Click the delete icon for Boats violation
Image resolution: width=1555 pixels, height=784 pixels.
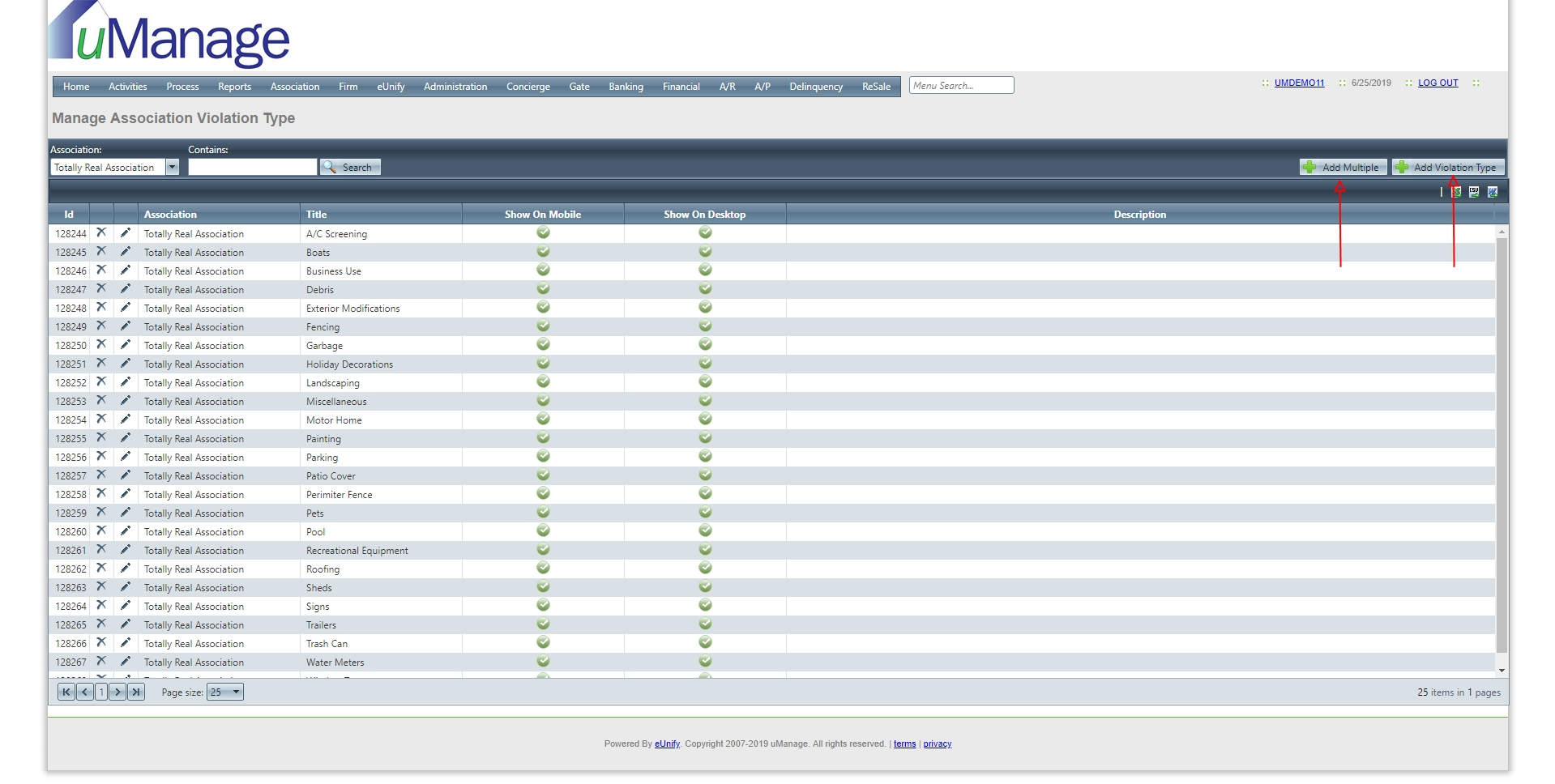tap(101, 251)
